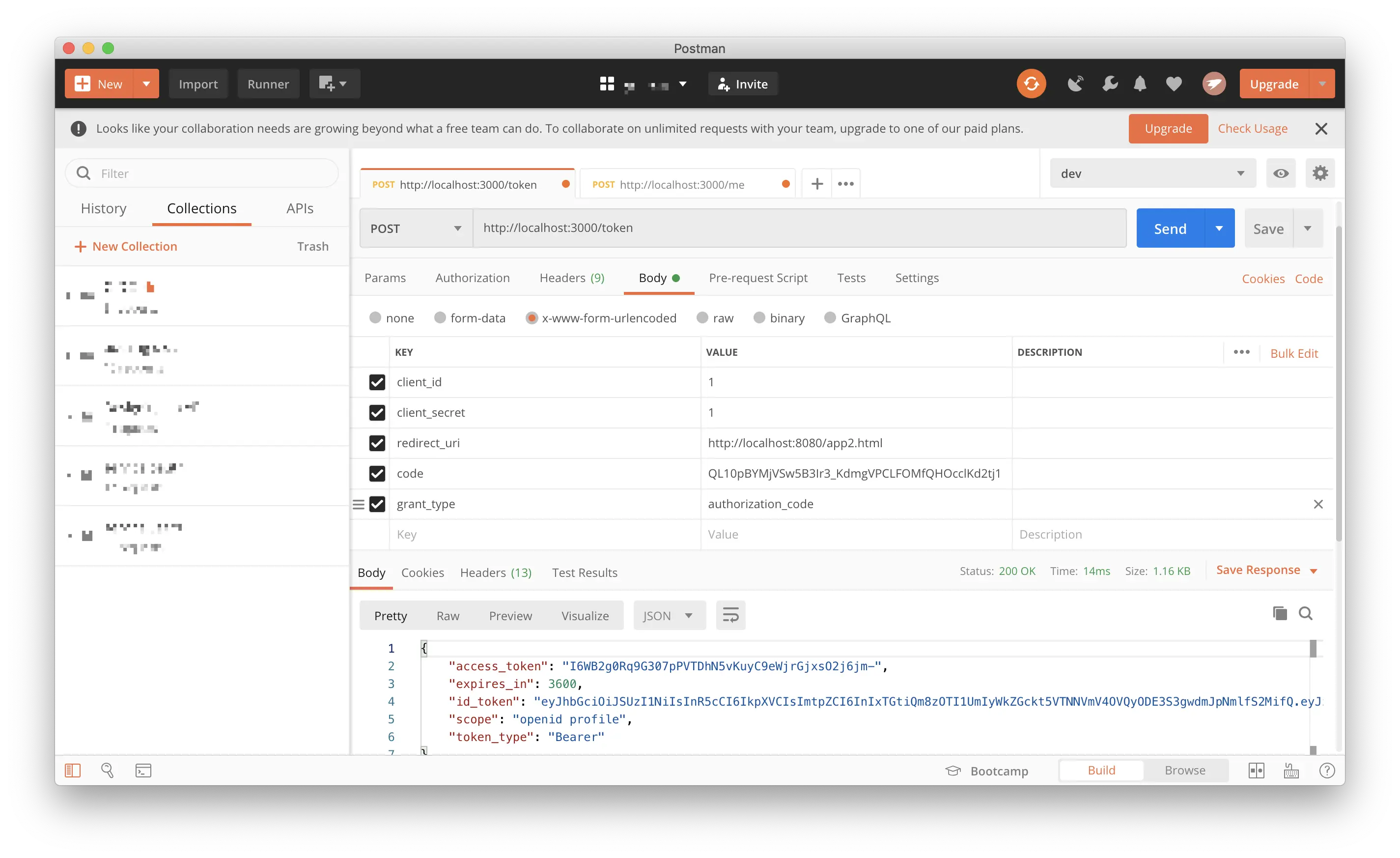This screenshot has height=858, width=1400.
Task: Uncheck the client_secret parameter
Action: click(x=377, y=412)
